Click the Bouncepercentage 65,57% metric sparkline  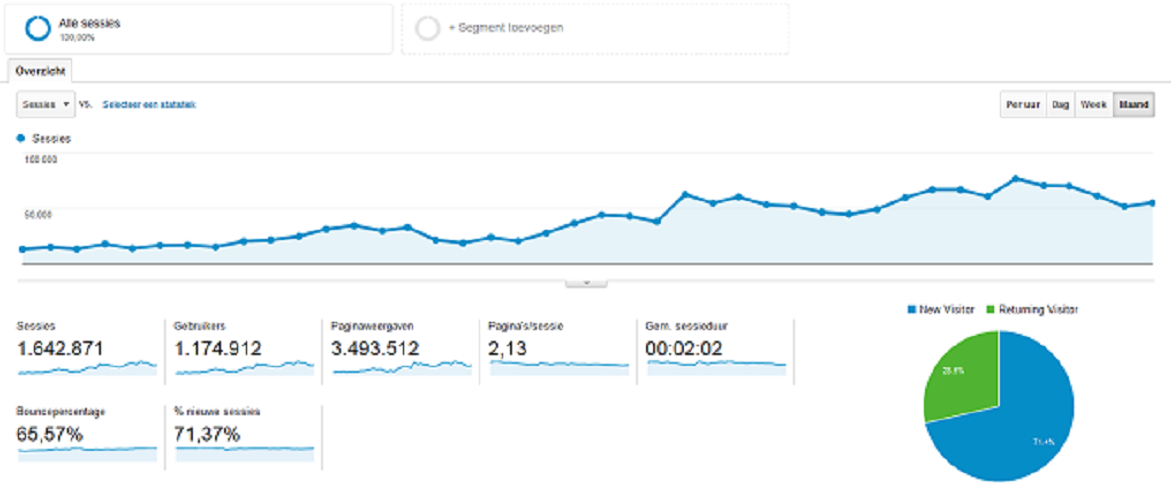click(87, 453)
